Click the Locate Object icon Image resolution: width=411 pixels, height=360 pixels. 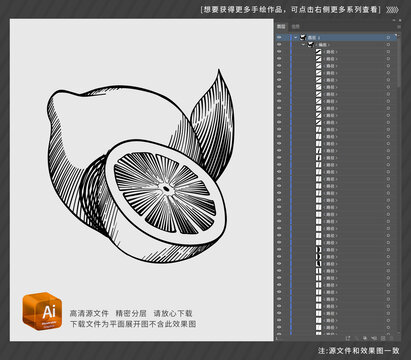[x=357, y=338]
